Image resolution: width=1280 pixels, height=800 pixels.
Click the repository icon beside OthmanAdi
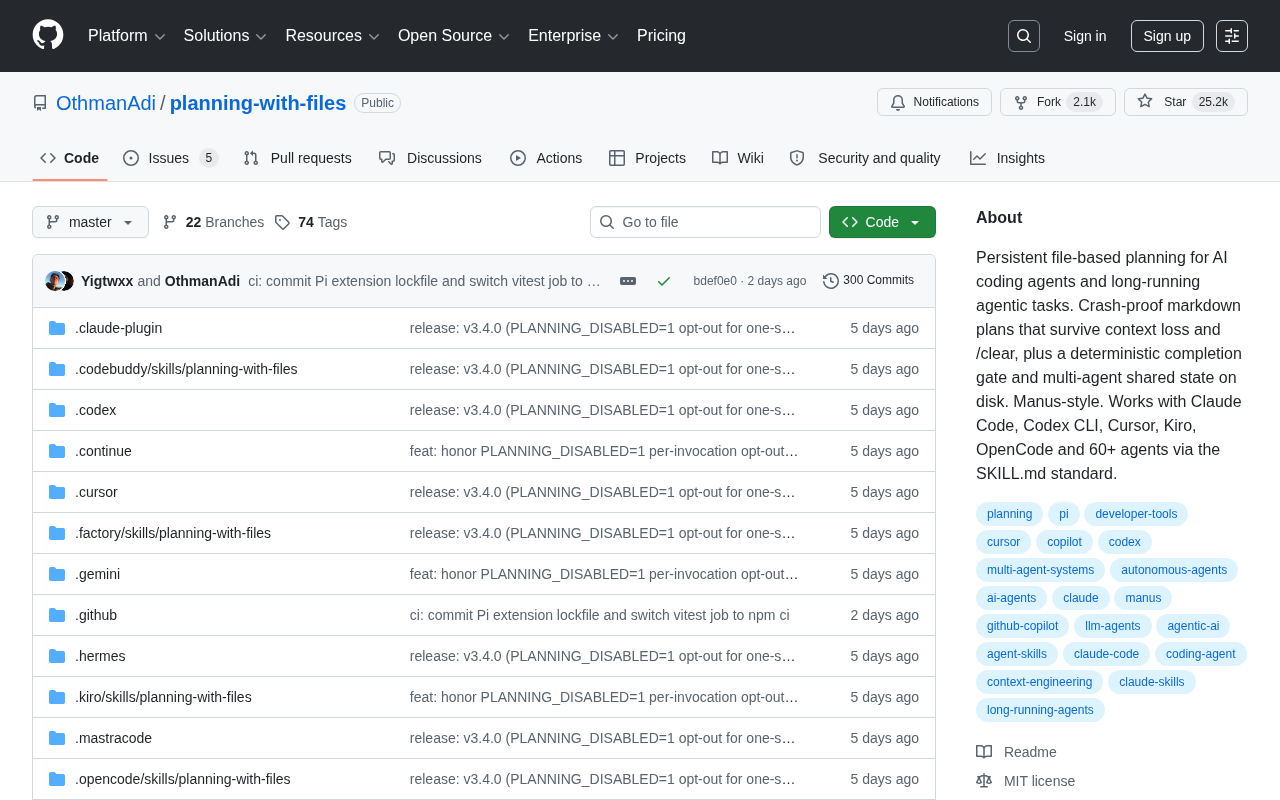click(x=40, y=103)
